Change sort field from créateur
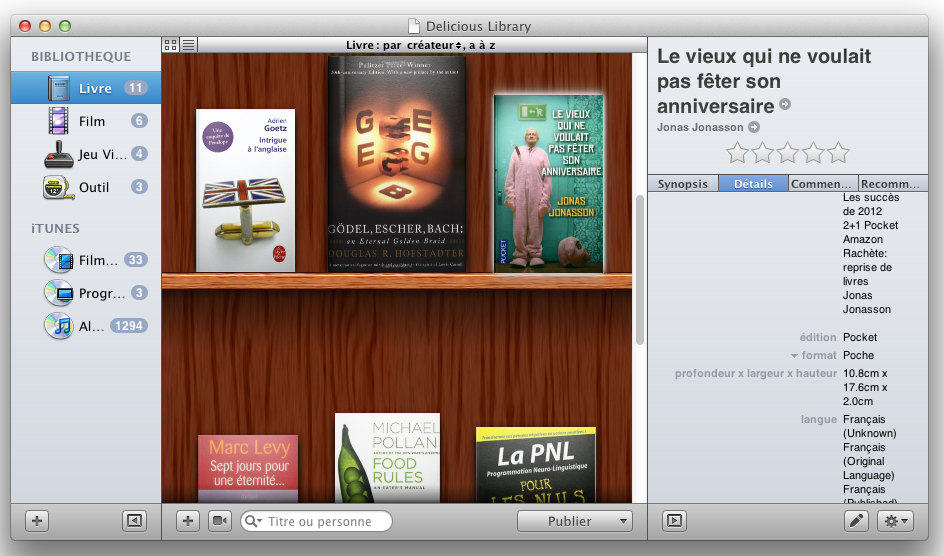Image resolution: width=944 pixels, height=556 pixels. 434,45
